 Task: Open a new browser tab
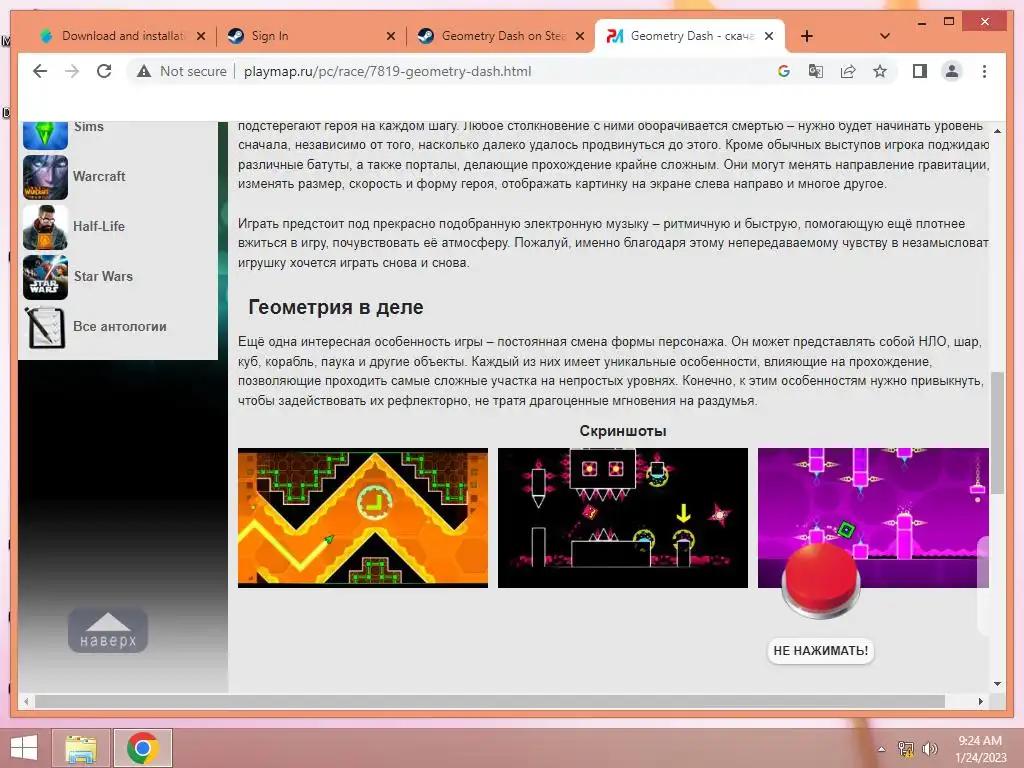807,36
